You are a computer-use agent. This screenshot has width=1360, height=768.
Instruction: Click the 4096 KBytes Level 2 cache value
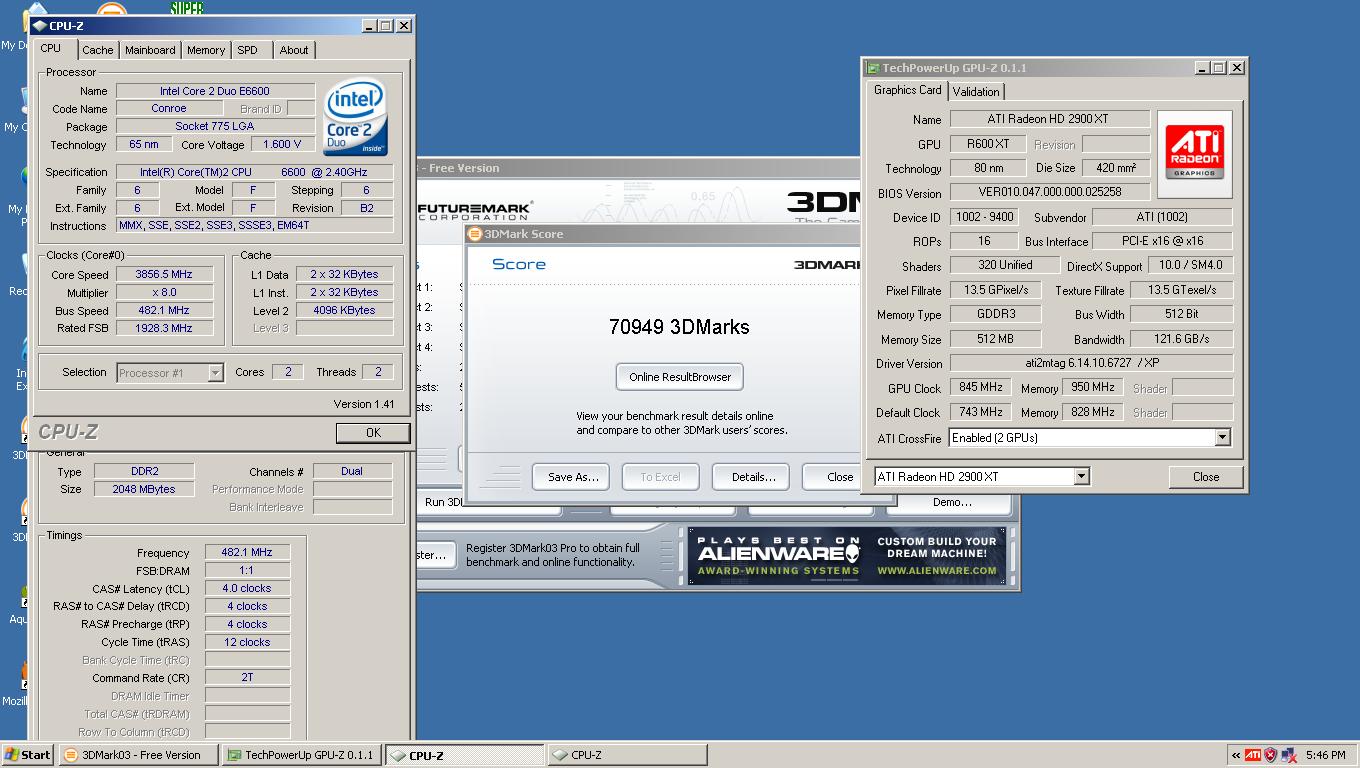point(344,310)
